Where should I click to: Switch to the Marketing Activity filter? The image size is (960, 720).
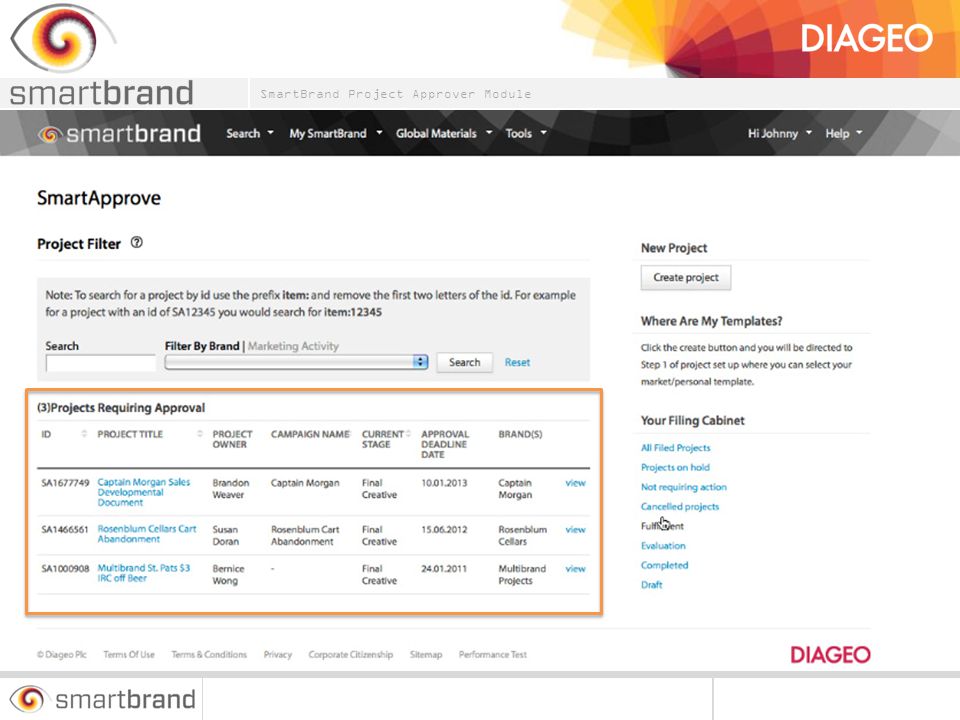pos(293,346)
